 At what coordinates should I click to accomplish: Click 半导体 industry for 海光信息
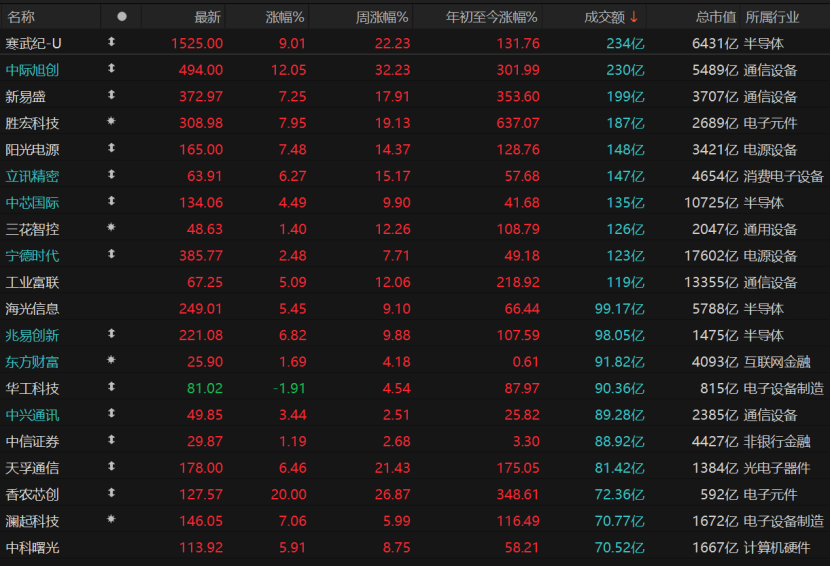click(x=764, y=308)
